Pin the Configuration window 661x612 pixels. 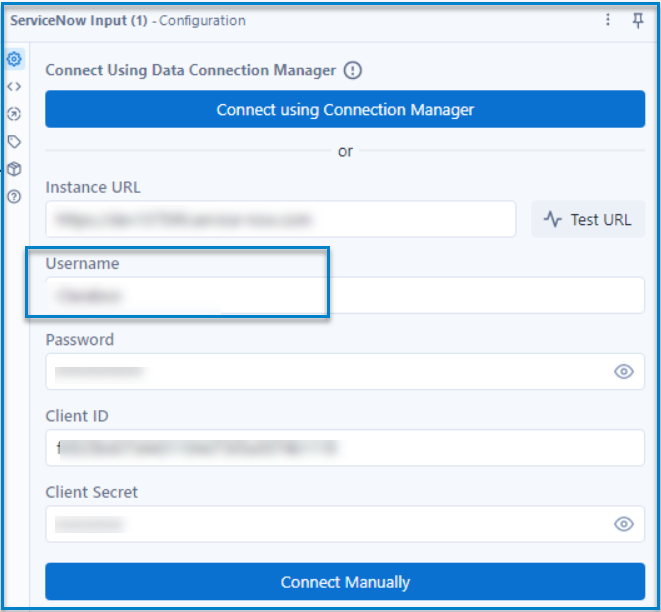coord(638,20)
